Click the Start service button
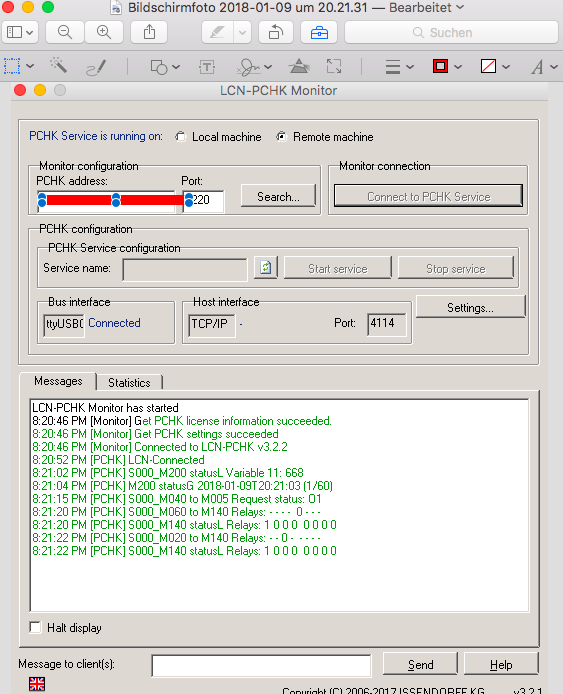563x694 pixels. point(338,268)
